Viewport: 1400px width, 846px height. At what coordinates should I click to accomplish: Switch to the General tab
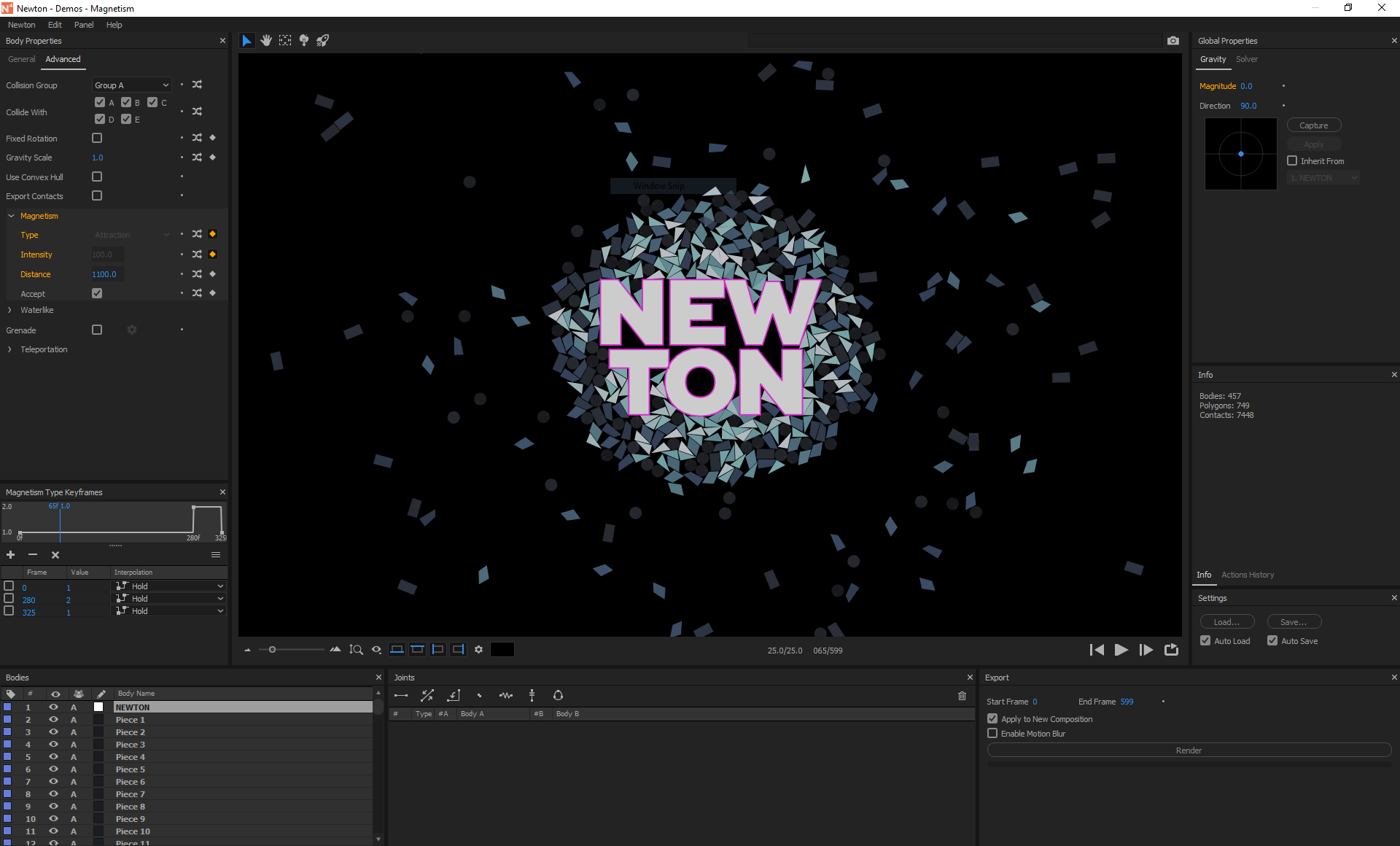pyautogui.click(x=22, y=59)
